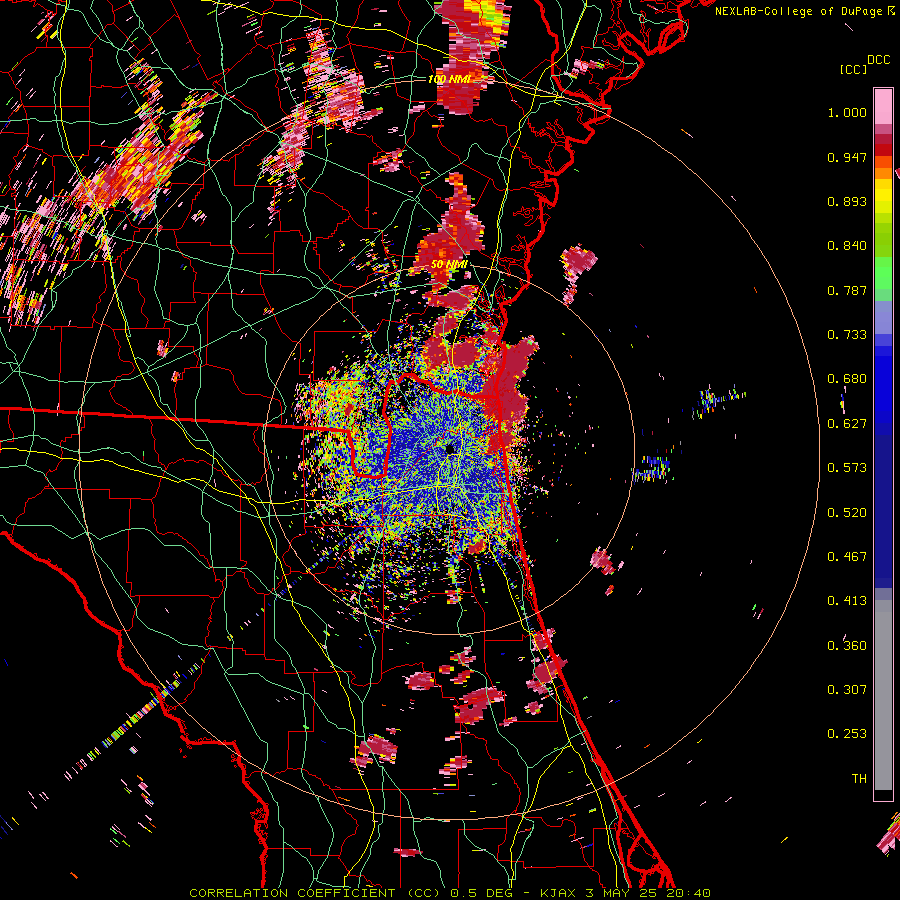The image size is (900, 900).
Task: Click the 0.680 color scale value
Action: (x=847, y=379)
